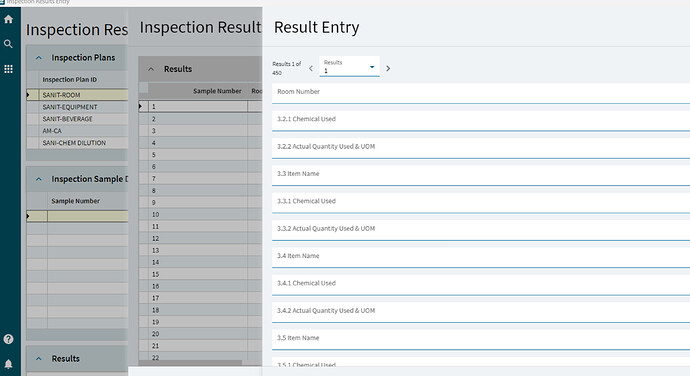The width and height of the screenshot is (690, 376).
Task: Click the 3.3.1 Chemical Used field
Action: coord(481,203)
